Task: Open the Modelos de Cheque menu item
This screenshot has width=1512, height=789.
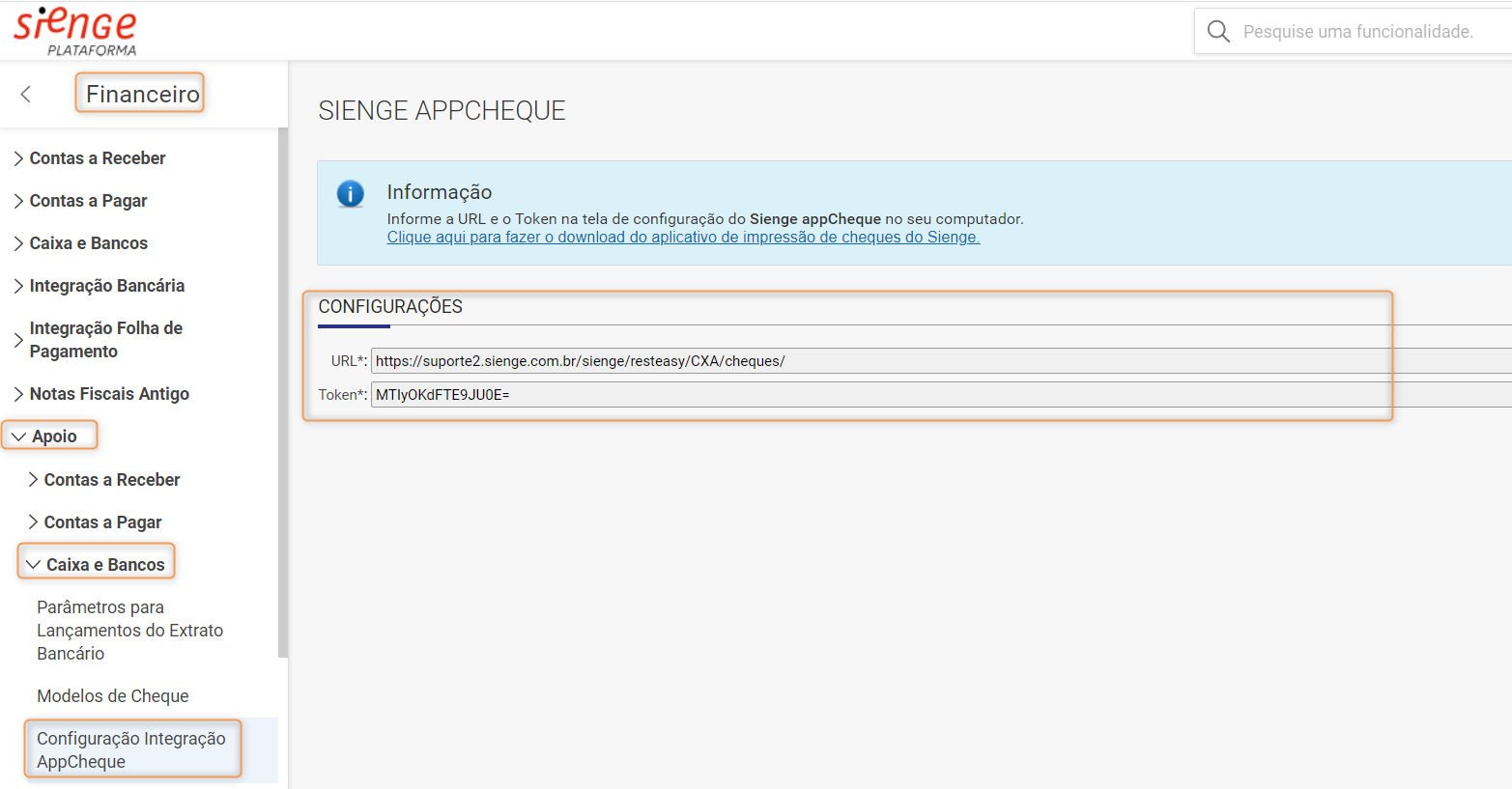Action: pos(113,696)
